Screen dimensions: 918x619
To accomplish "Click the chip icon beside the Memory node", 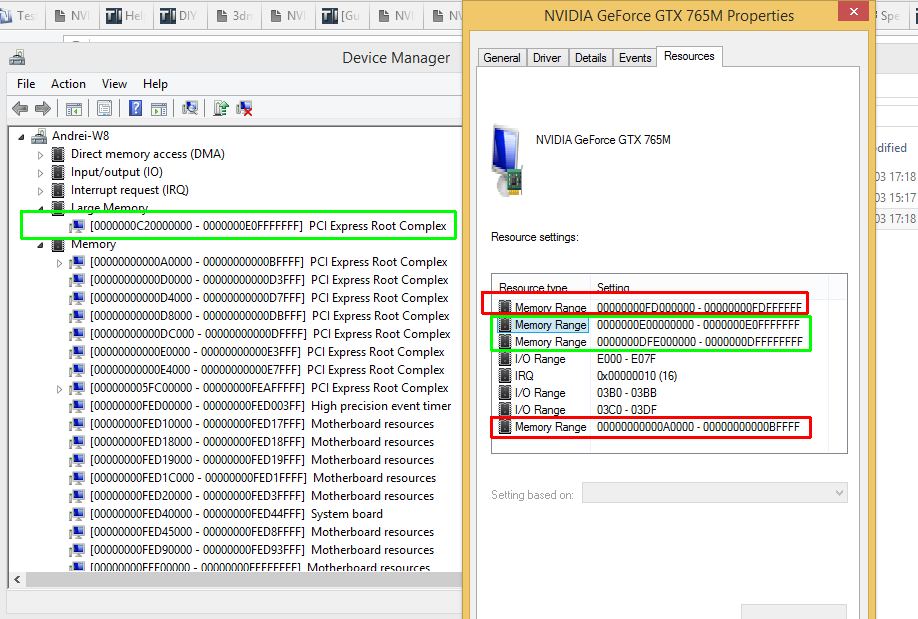I will click(x=58, y=244).
